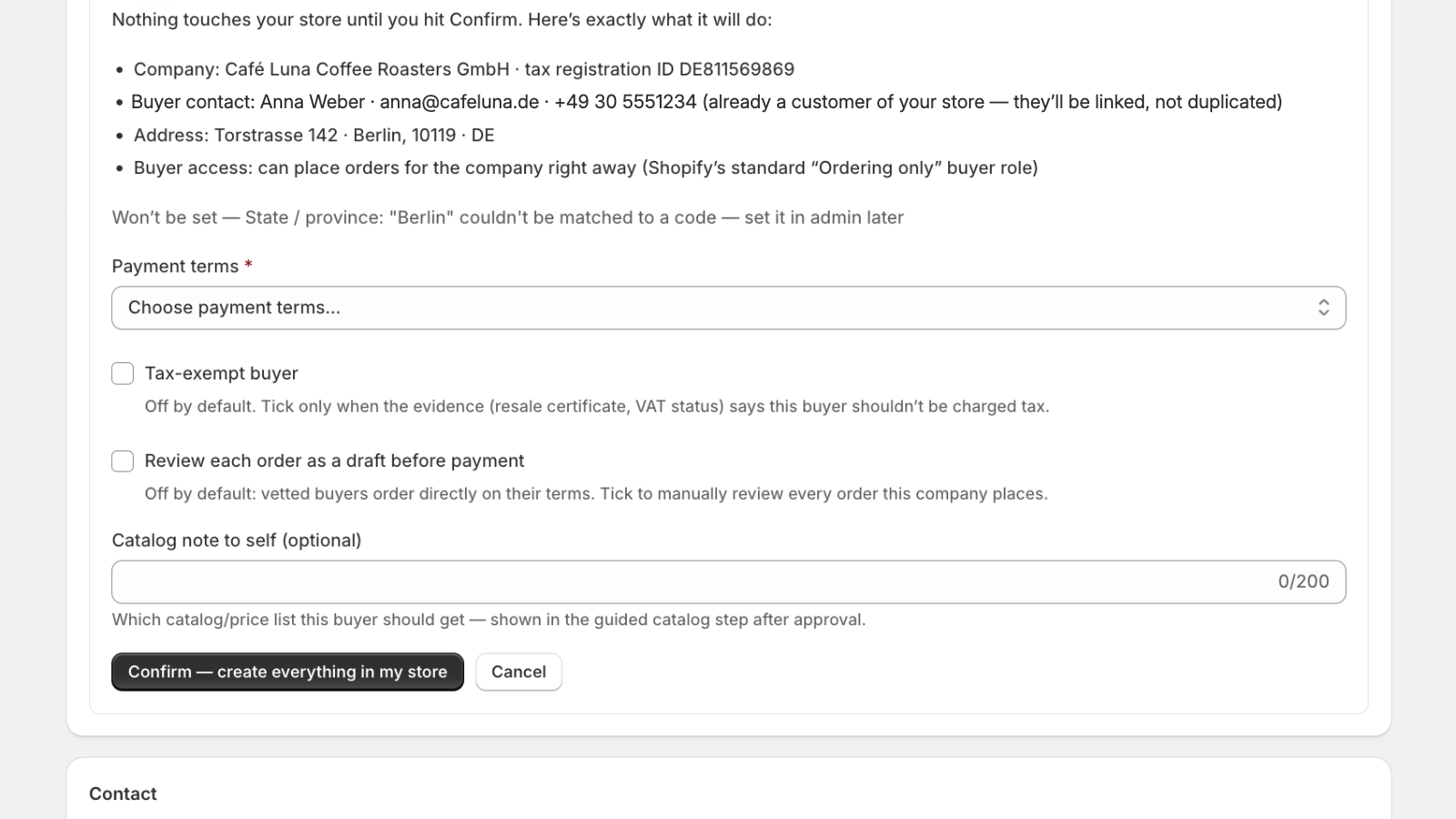This screenshot has height=819, width=1456.
Task: Click the State / province won't be set notice
Action: point(508,217)
